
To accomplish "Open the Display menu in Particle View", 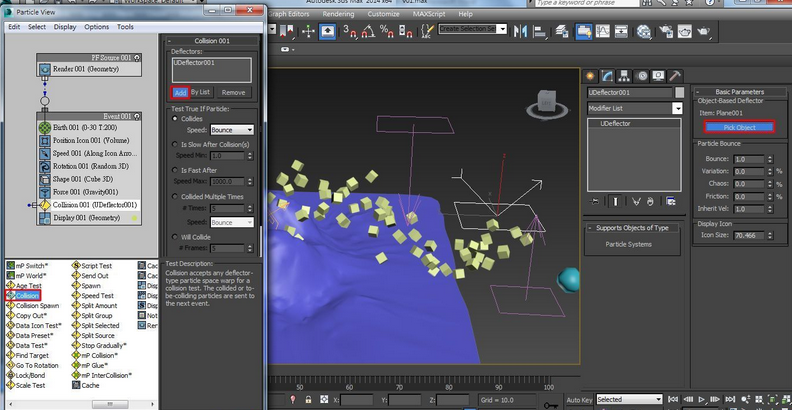I will pos(65,27).
